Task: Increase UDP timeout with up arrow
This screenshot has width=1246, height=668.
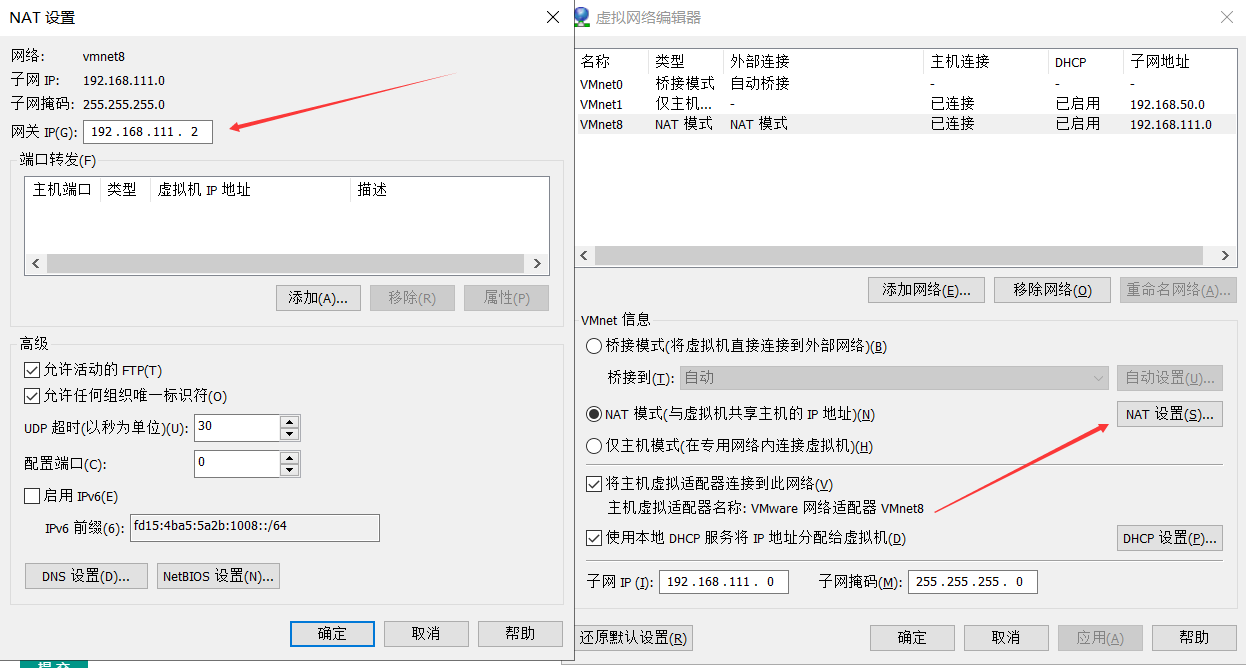Action: tap(290, 422)
